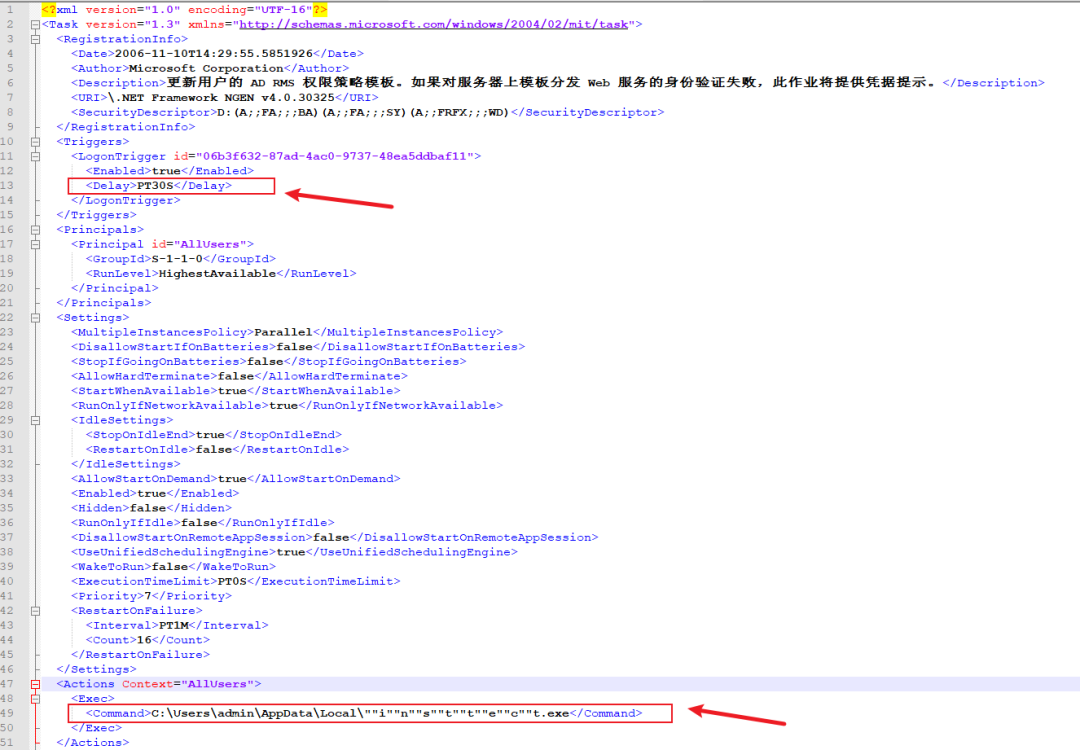The image size is (1080, 750).
Task: Collapse the Actions Context fold marker
Action: click(35, 684)
